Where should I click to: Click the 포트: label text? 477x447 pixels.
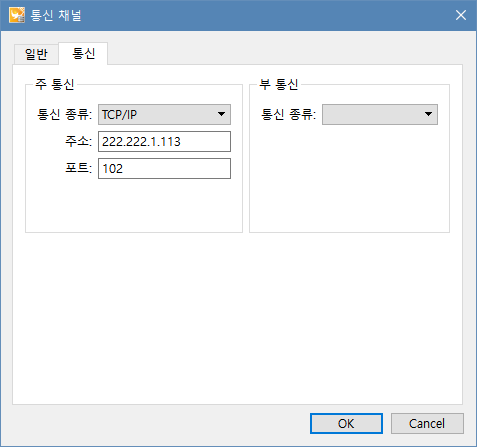click(x=78, y=168)
